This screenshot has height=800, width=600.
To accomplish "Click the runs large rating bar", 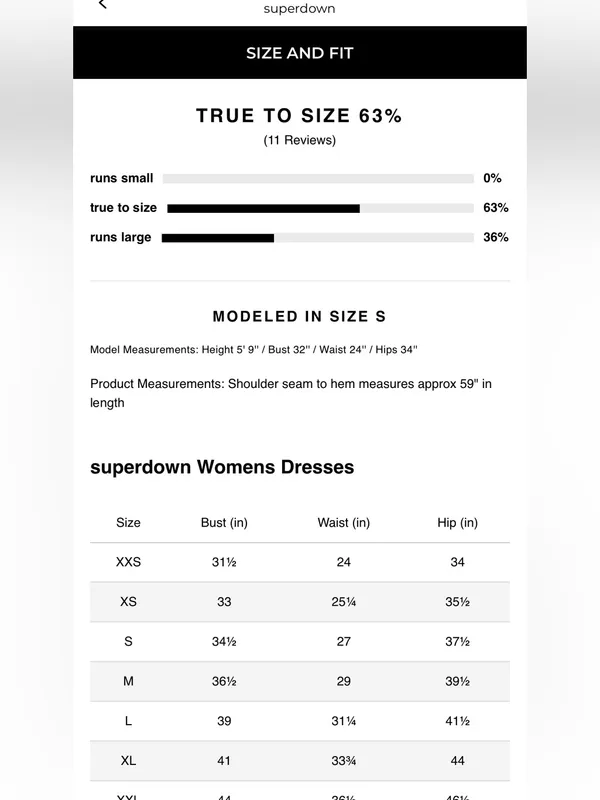I will pyautogui.click(x=318, y=238).
